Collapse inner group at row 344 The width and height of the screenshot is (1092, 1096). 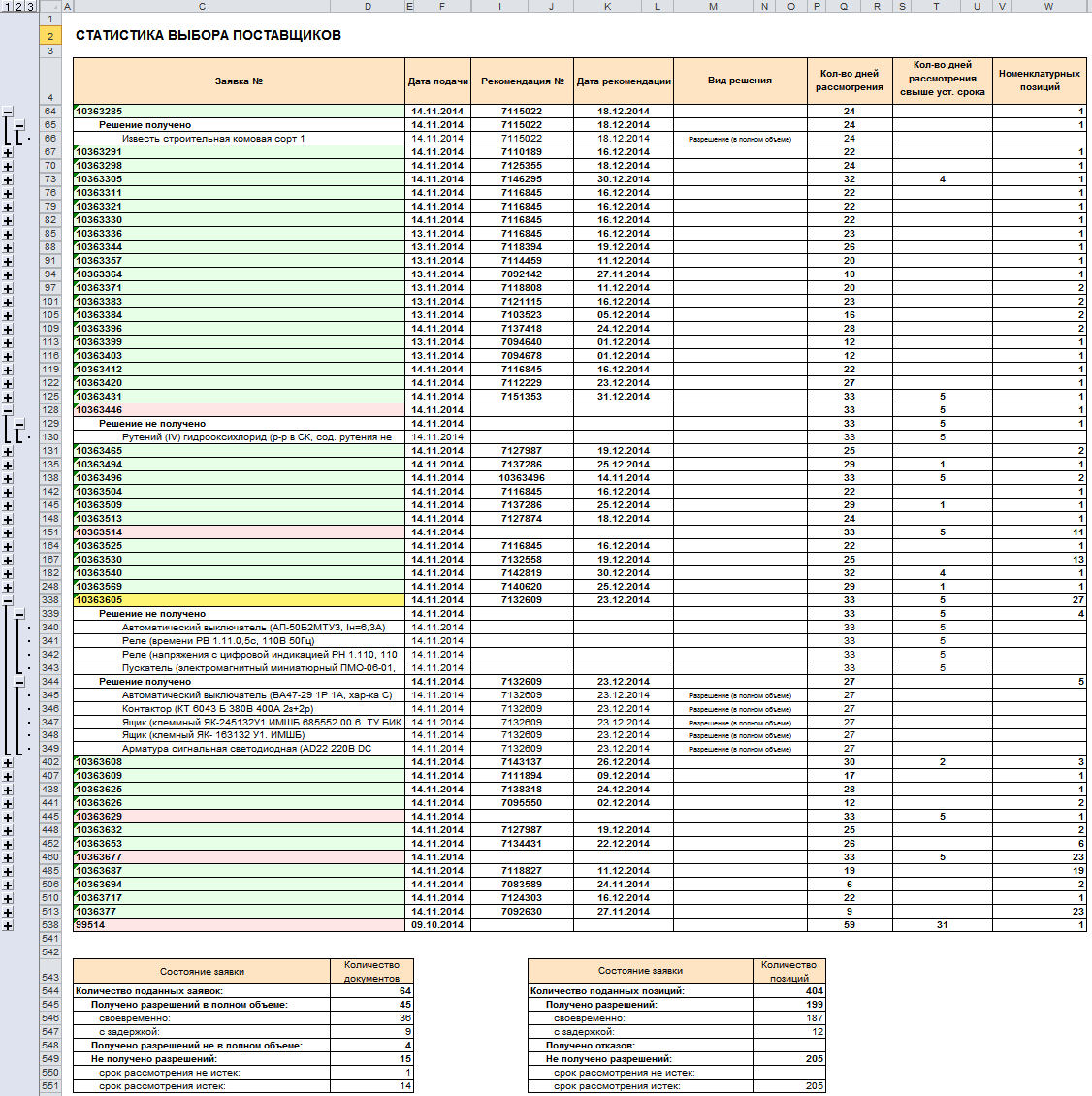click(x=19, y=682)
